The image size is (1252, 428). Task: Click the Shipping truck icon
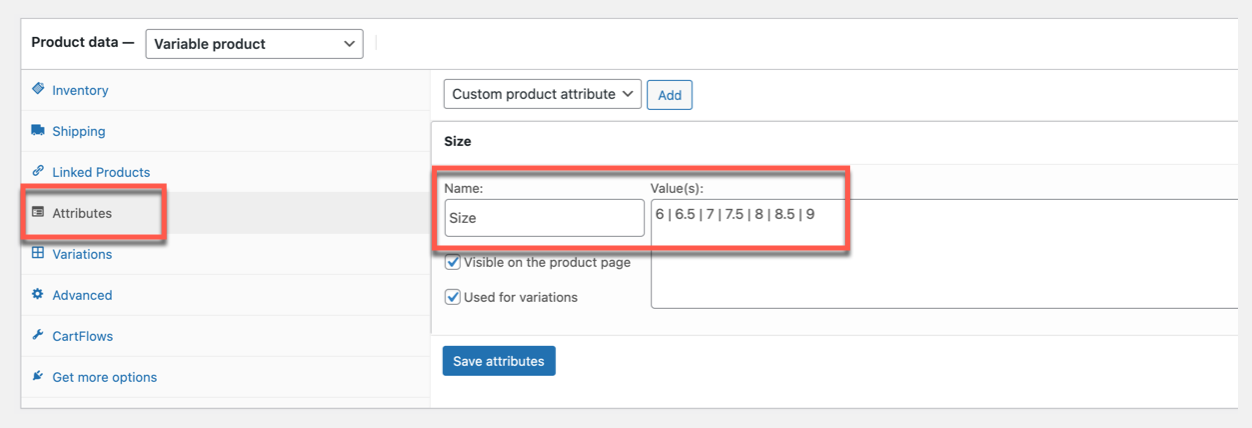38,130
